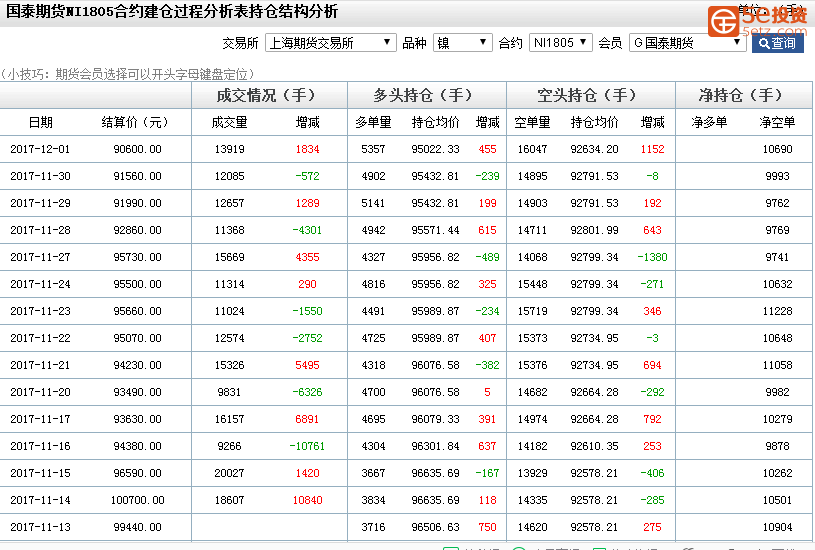
Task: Click volume value 20027
Action: click(x=229, y=474)
